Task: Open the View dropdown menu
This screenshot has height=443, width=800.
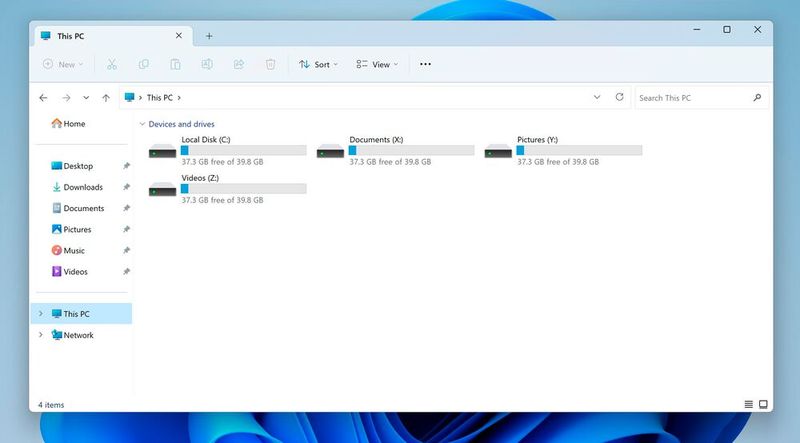Action: [377, 64]
